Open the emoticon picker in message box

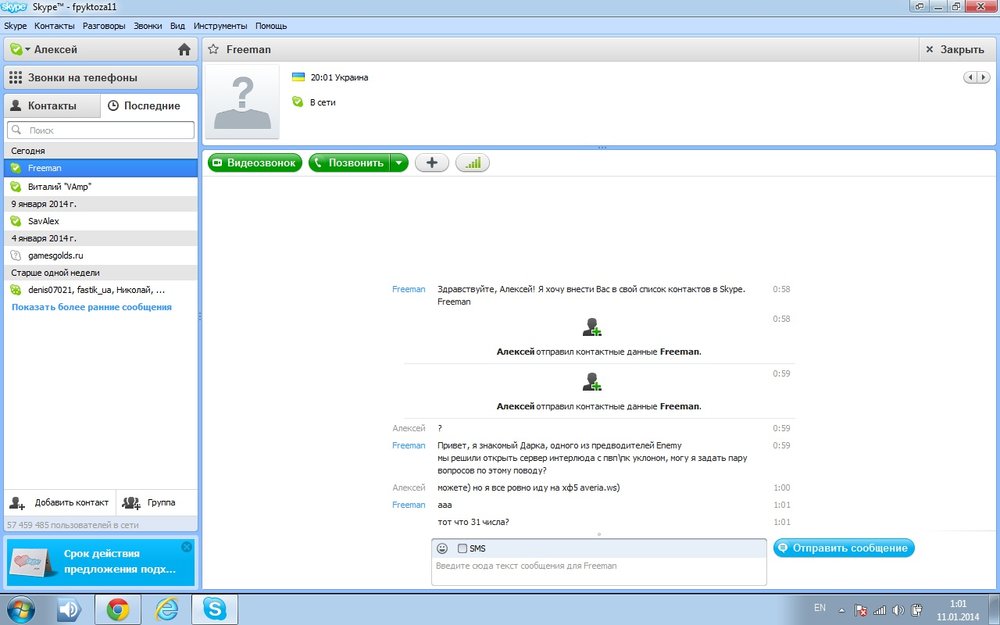(443, 548)
